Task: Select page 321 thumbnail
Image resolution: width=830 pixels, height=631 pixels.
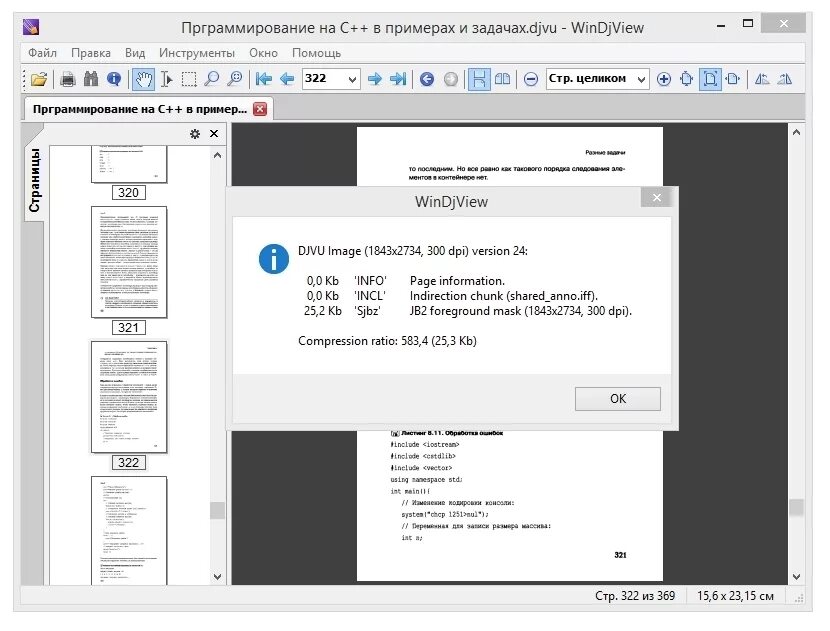Action: [129, 262]
